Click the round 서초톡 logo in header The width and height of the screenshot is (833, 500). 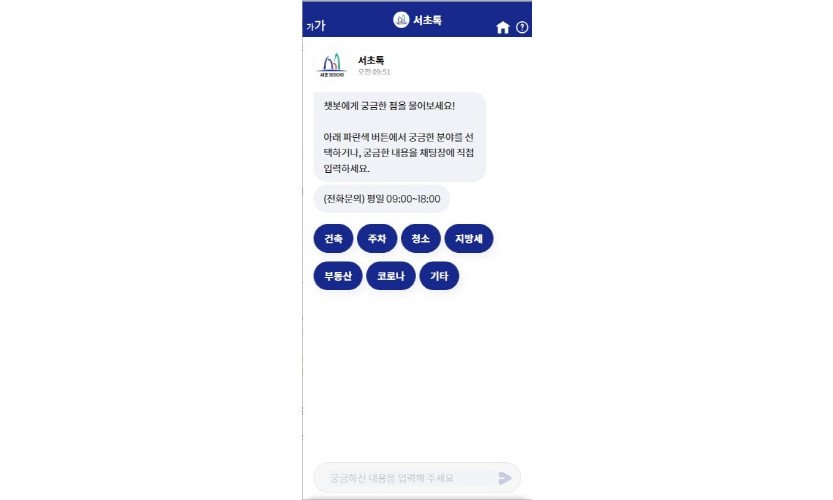tap(401, 20)
